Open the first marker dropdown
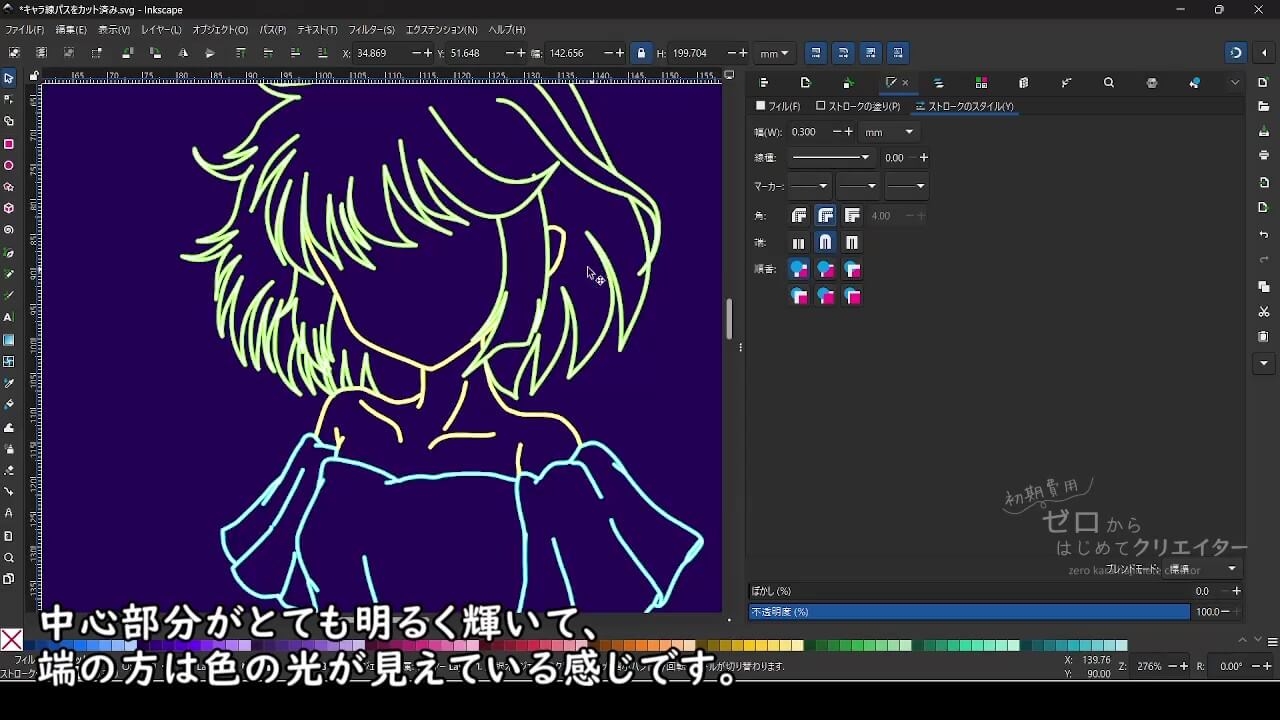The image size is (1280, 720). [809, 186]
